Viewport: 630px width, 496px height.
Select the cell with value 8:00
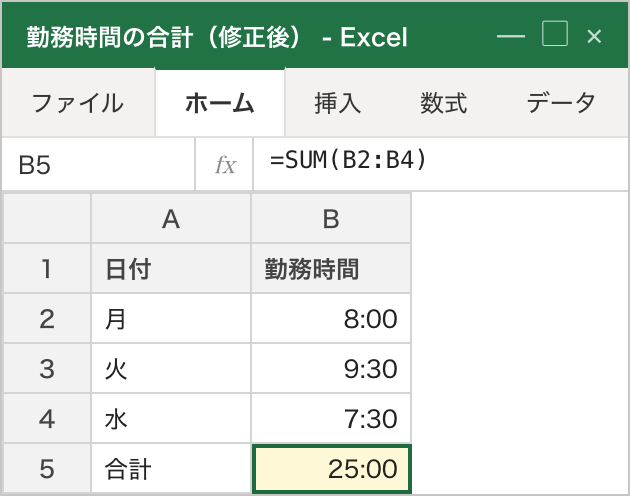(x=331, y=318)
